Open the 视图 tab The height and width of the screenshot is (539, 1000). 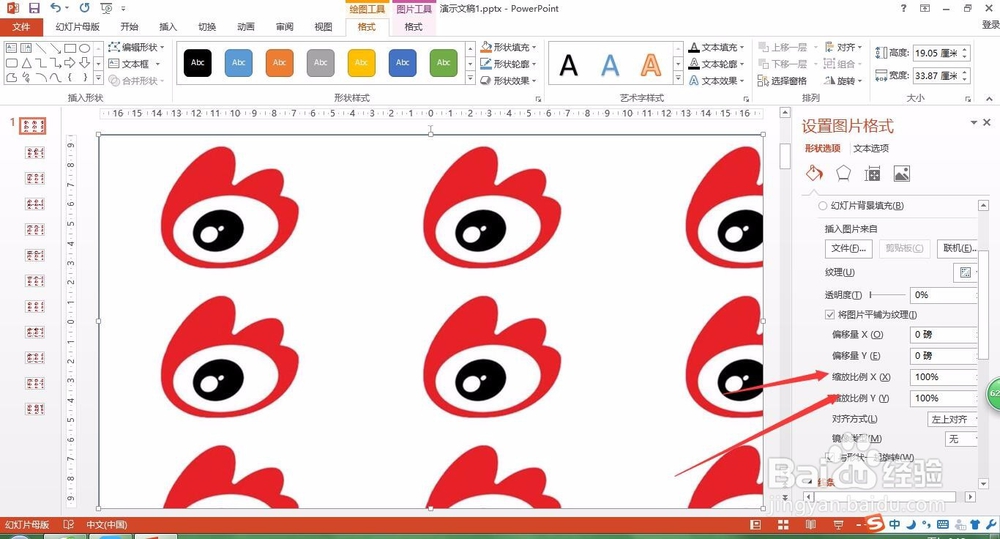click(x=323, y=27)
